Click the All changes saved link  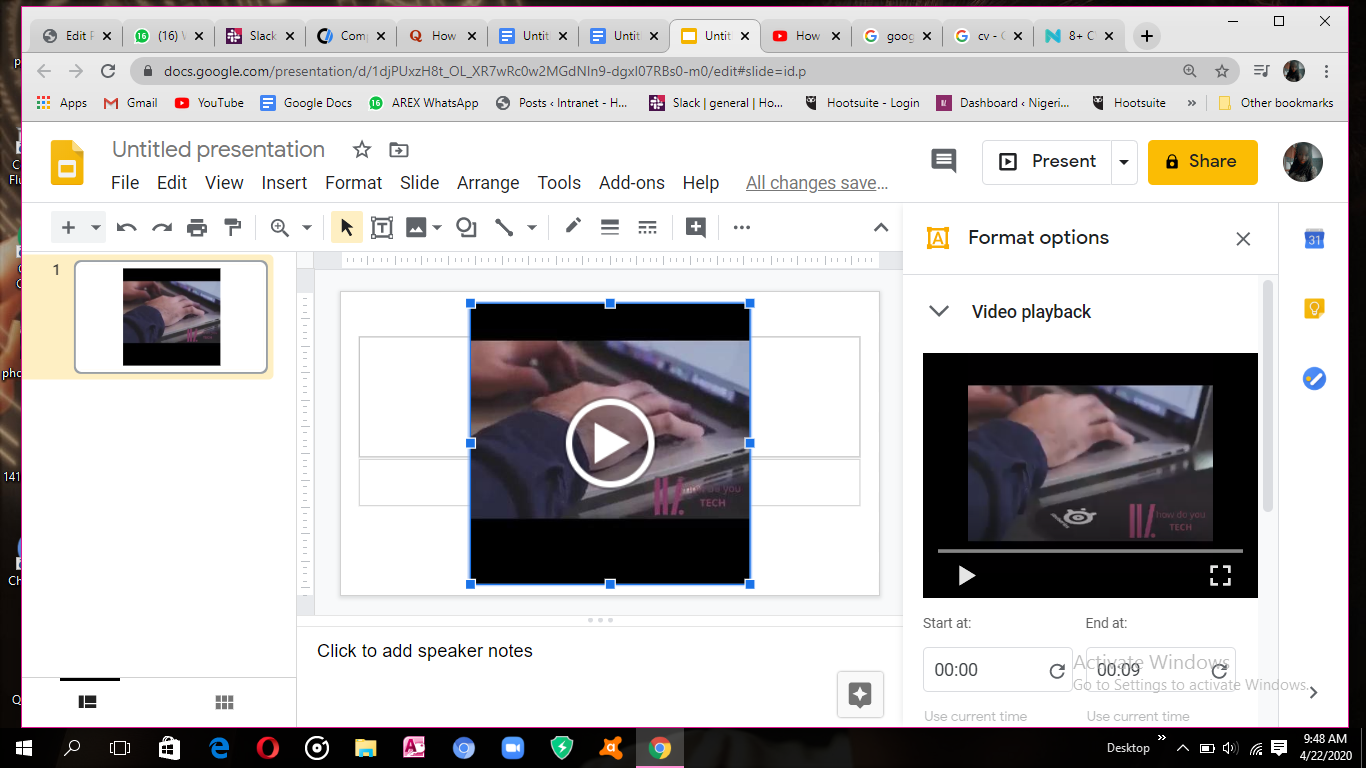pos(817,183)
